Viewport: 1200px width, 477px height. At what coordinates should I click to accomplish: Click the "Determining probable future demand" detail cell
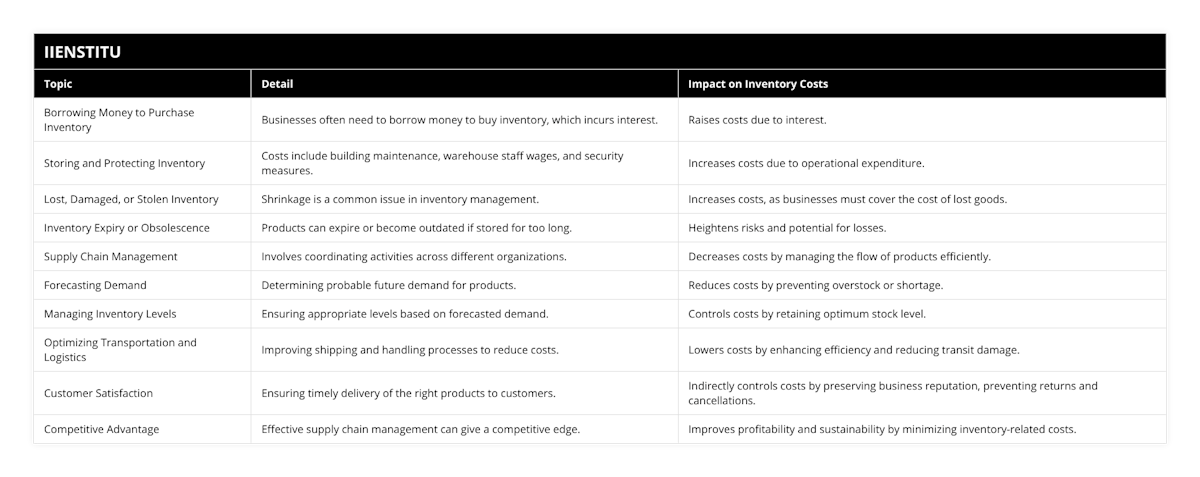click(x=388, y=285)
